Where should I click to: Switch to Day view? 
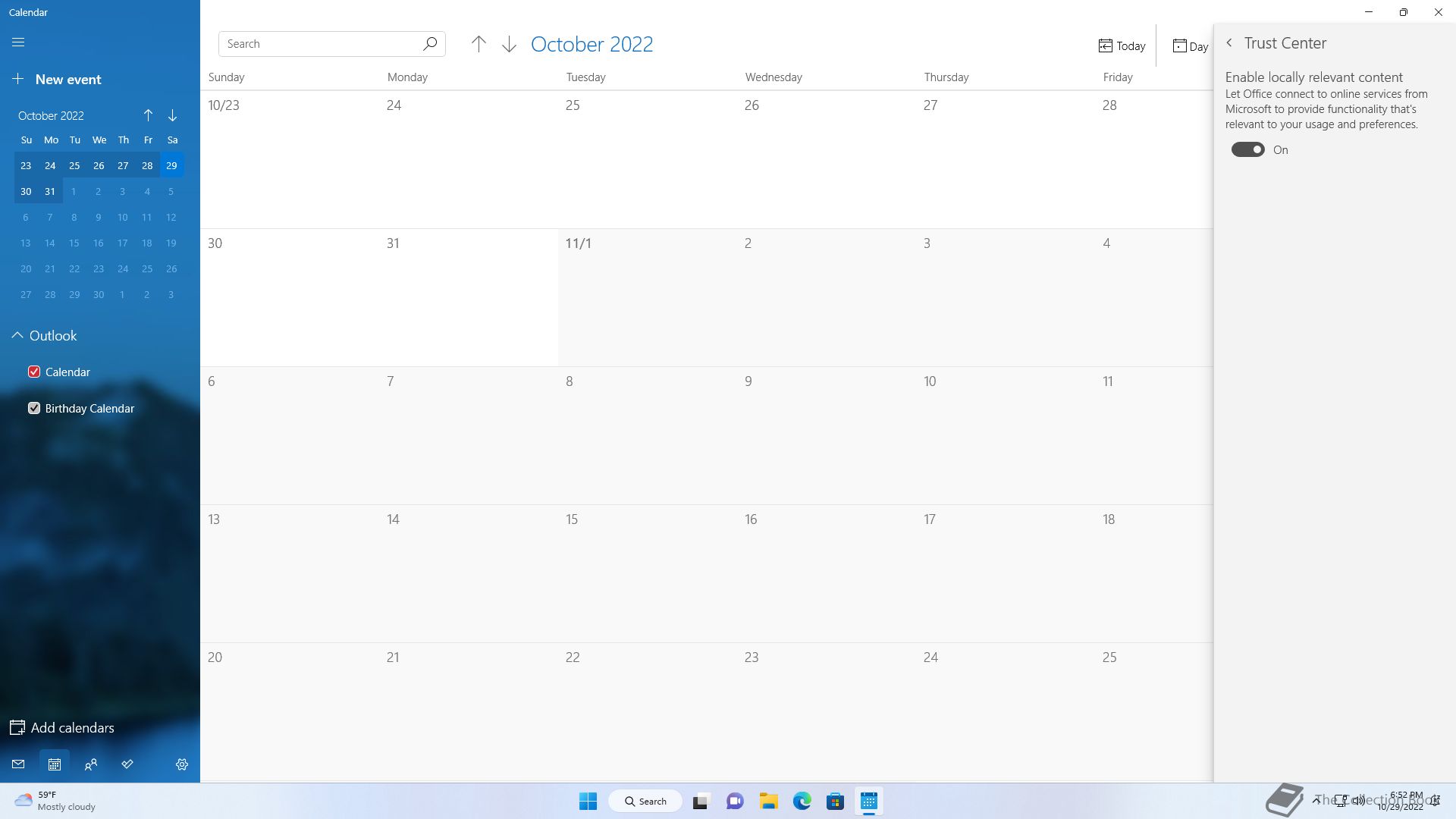click(x=1190, y=46)
